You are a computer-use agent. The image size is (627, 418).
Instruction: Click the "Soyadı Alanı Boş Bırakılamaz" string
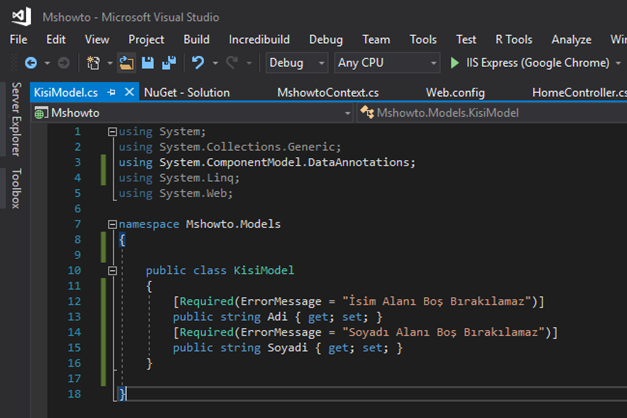[443, 332]
